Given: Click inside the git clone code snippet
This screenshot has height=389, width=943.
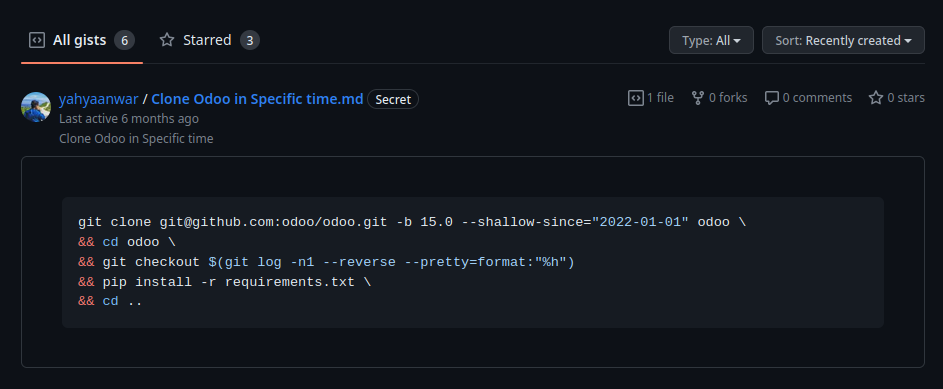Looking at the screenshot, I should (473, 262).
